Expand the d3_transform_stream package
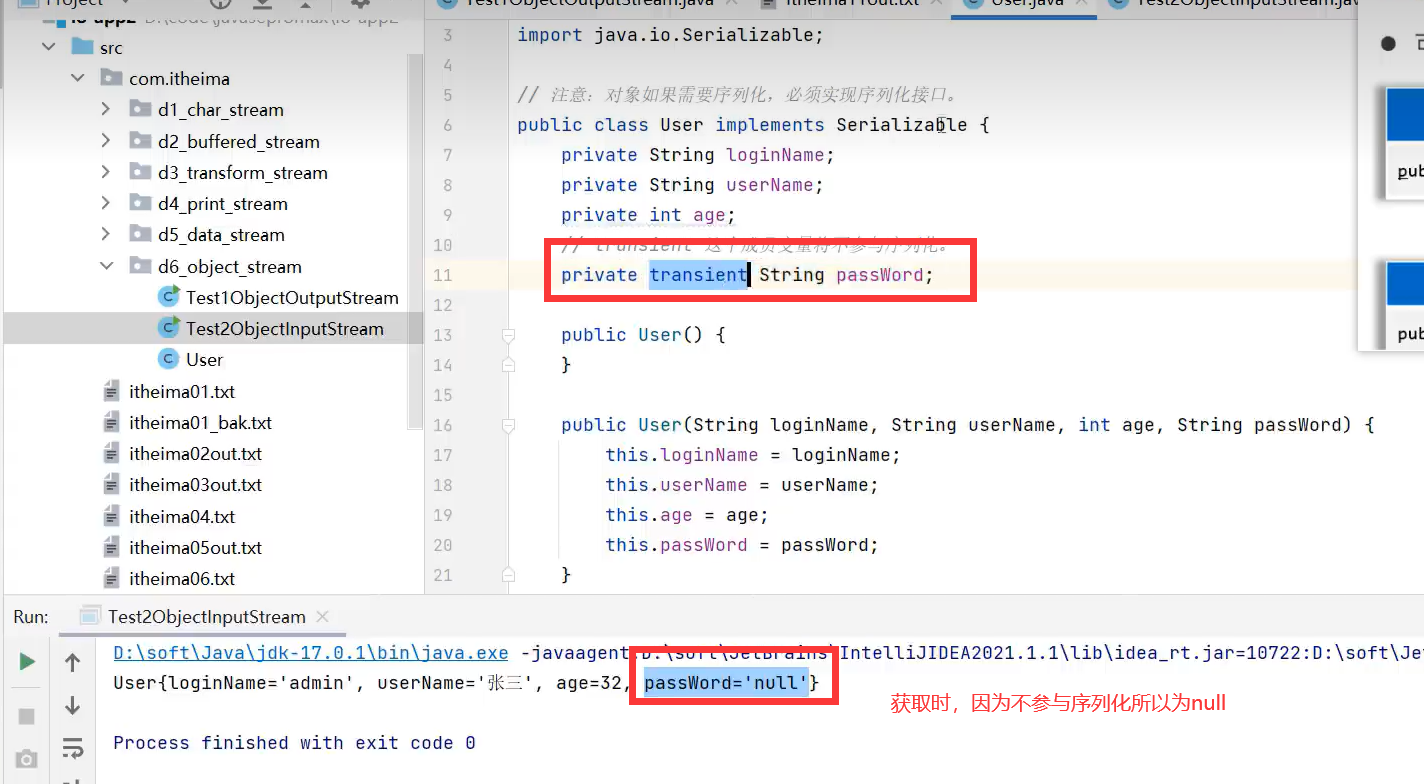This screenshot has width=1424, height=784. [x=106, y=172]
